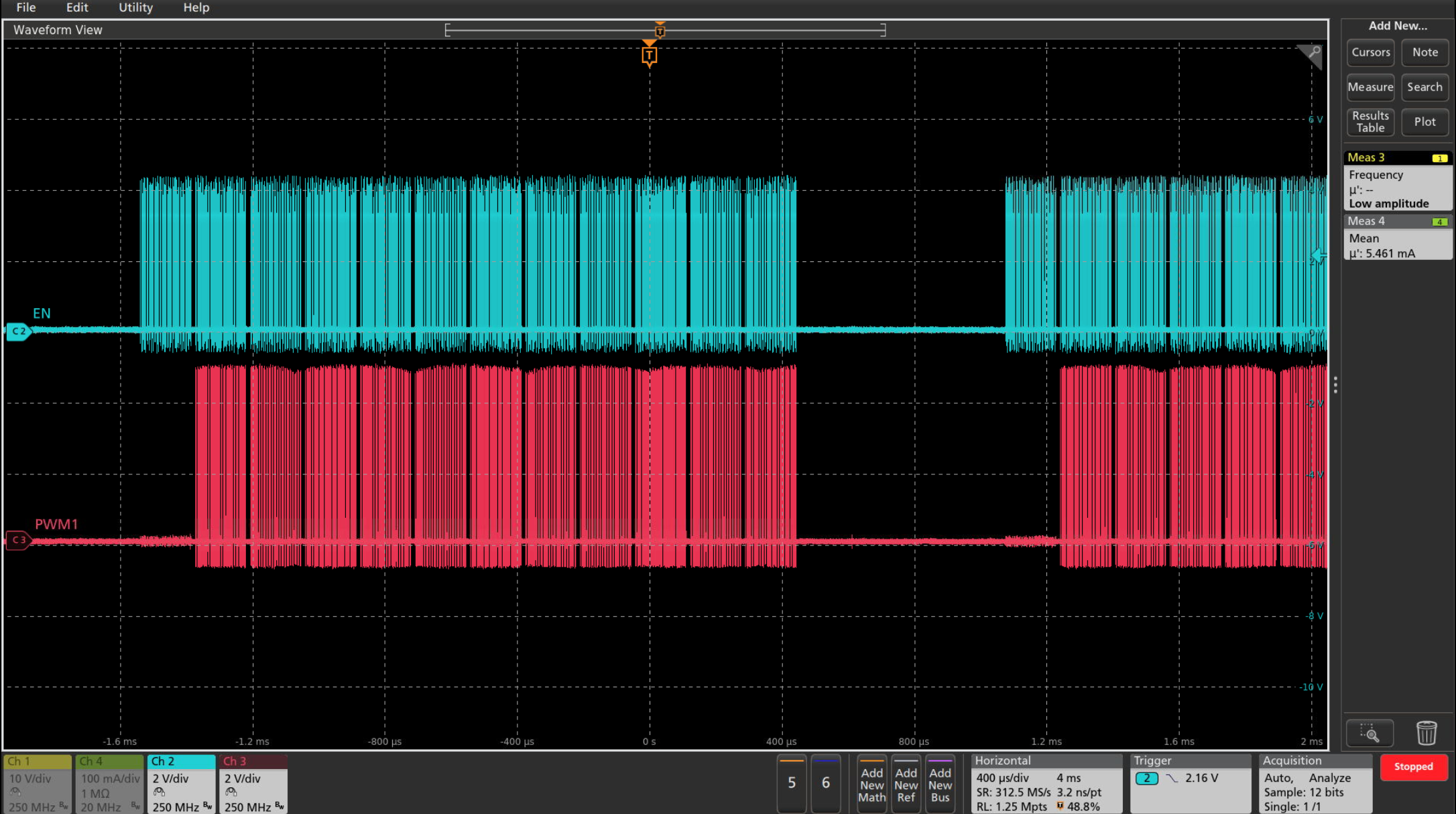
Task: Click the waveform view corner wrench icon
Action: 1311,54
